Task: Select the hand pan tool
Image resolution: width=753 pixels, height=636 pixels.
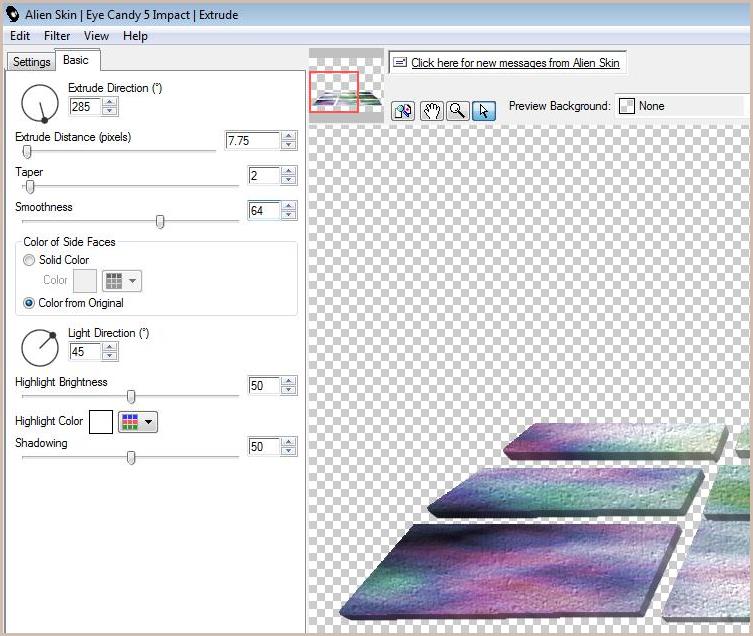Action: tap(431, 111)
